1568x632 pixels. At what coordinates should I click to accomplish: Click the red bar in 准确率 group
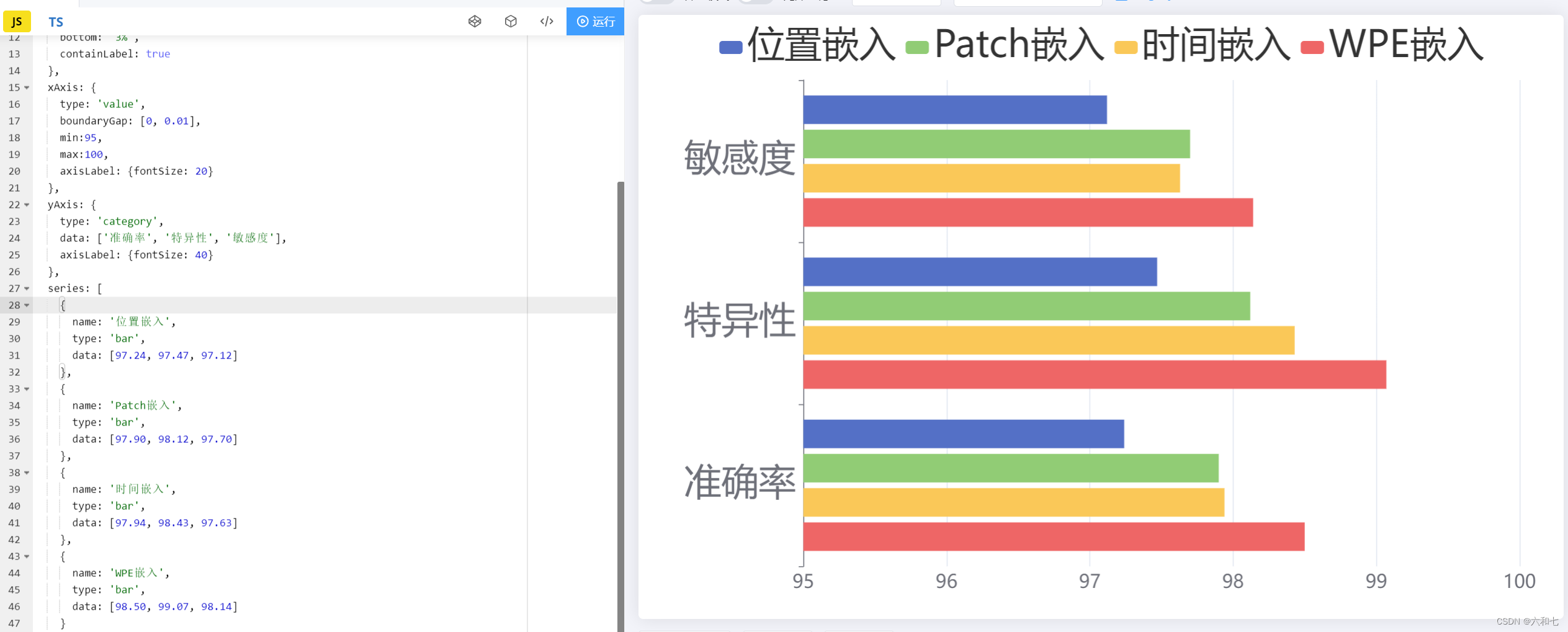point(1054,536)
